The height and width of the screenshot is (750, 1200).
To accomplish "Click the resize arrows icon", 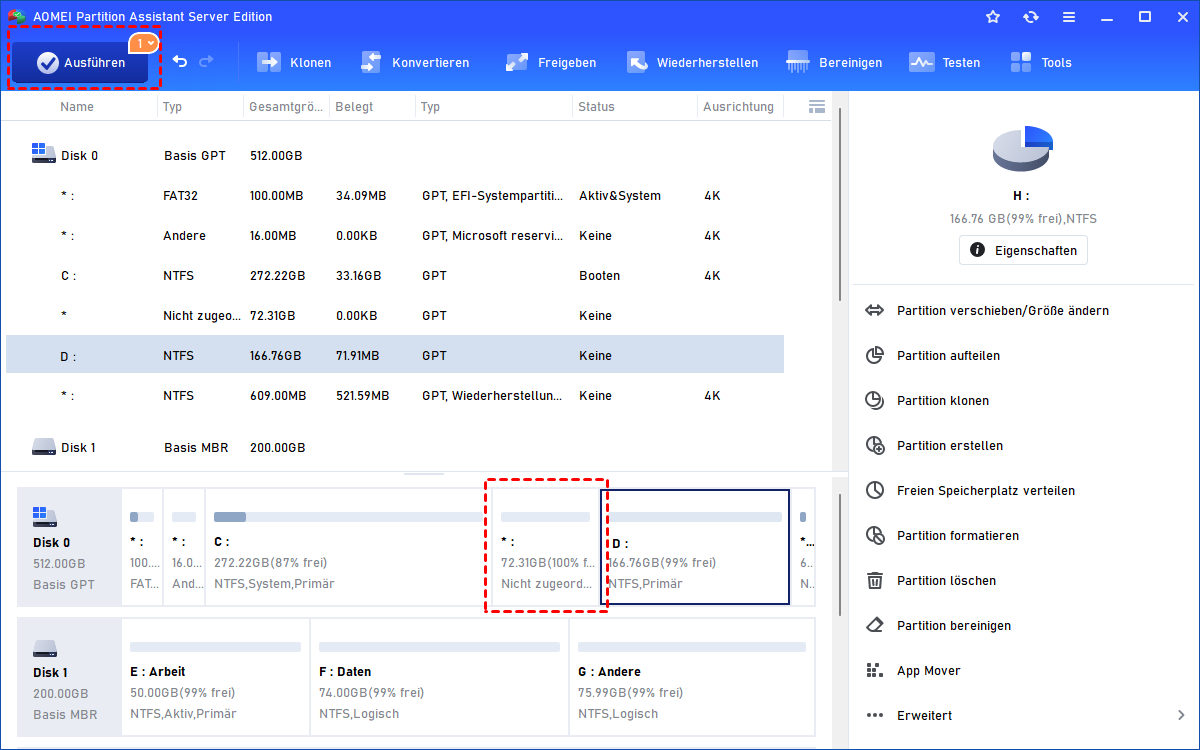I will [x=875, y=311].
